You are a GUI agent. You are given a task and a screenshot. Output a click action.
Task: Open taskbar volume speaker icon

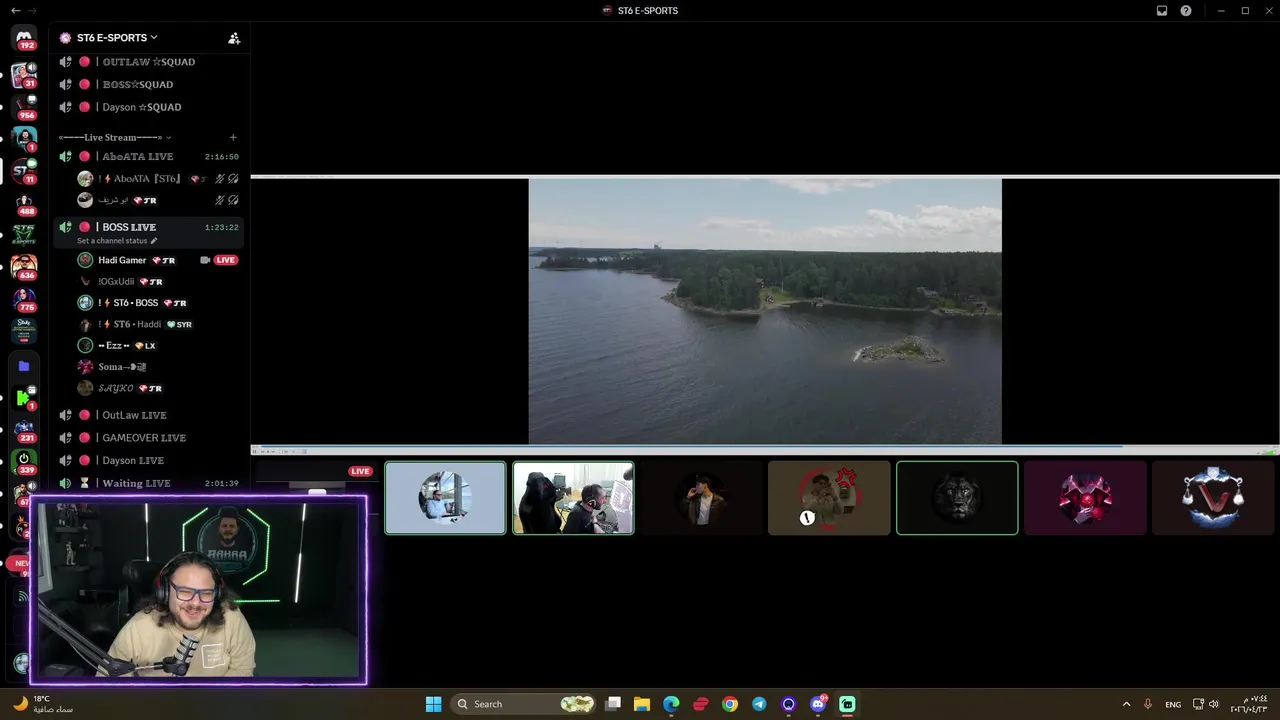click(1213, 704)
